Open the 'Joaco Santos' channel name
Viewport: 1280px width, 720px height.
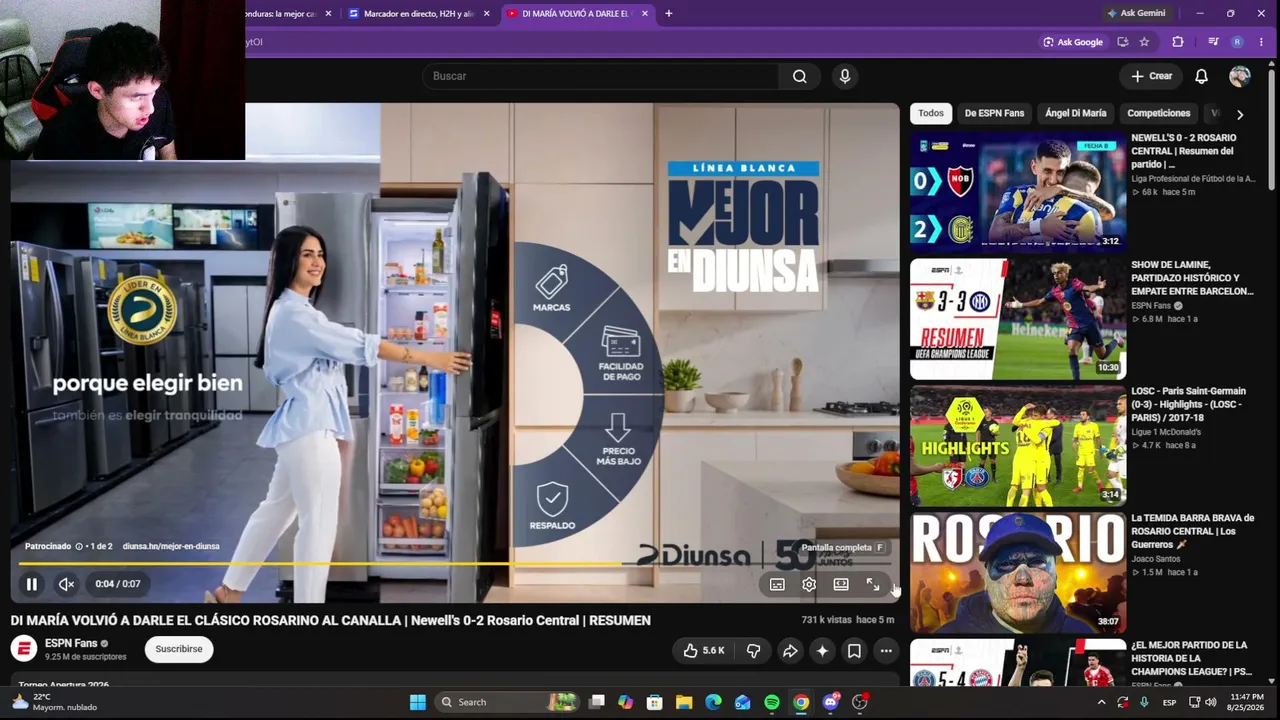click(1156, 559)
